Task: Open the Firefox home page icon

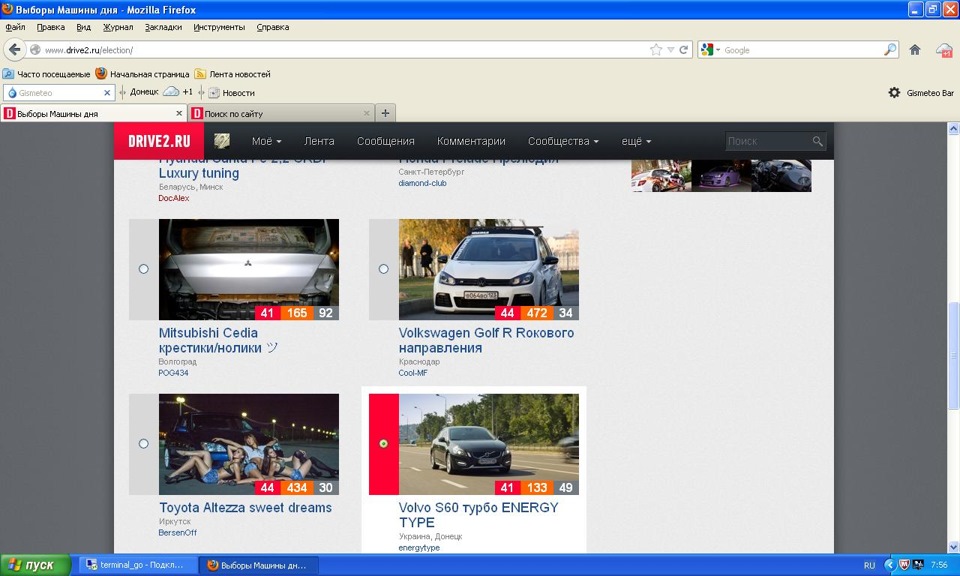Action: pyautogui.click(x=915, y=50)
